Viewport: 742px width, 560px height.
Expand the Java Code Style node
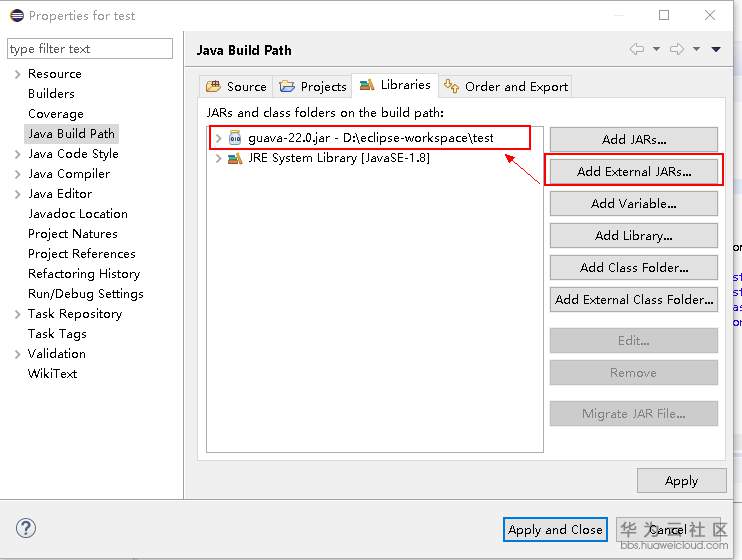coord(18,154)
